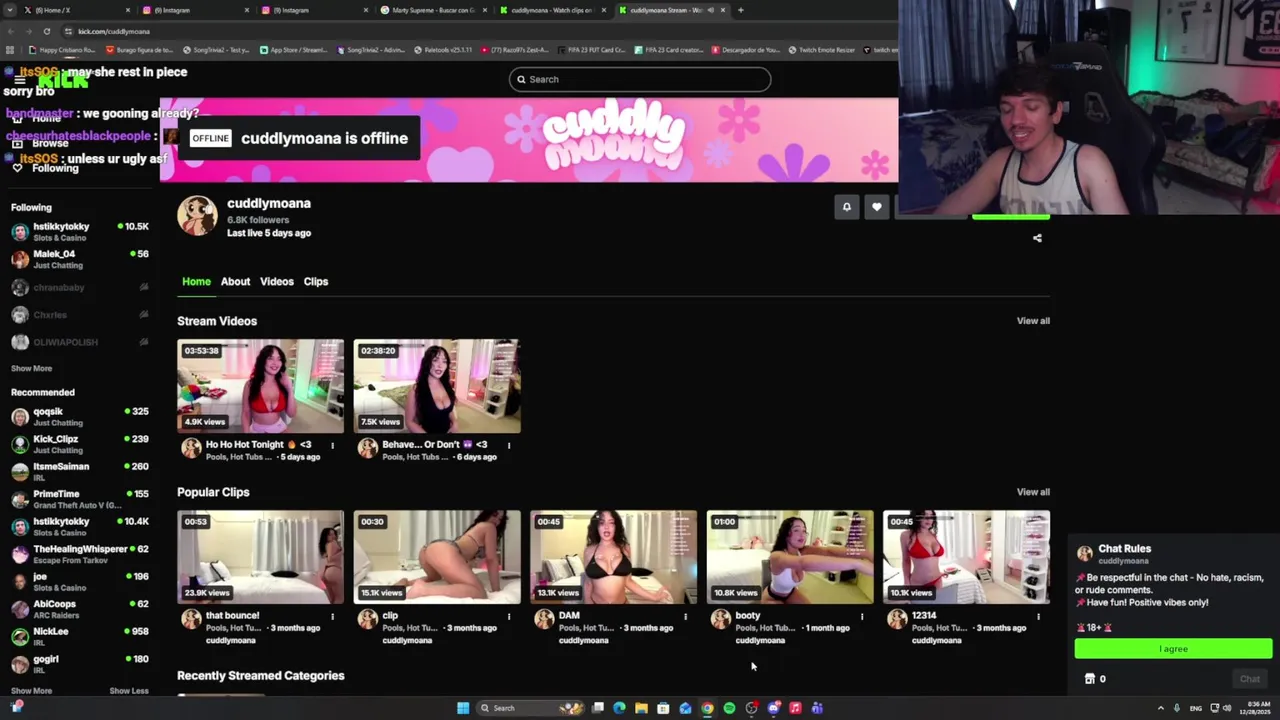Switch to Marty Supreme search browser tab
This screenshot has height=720, width=1280.
pyautogui.click(x=432, y=10)
